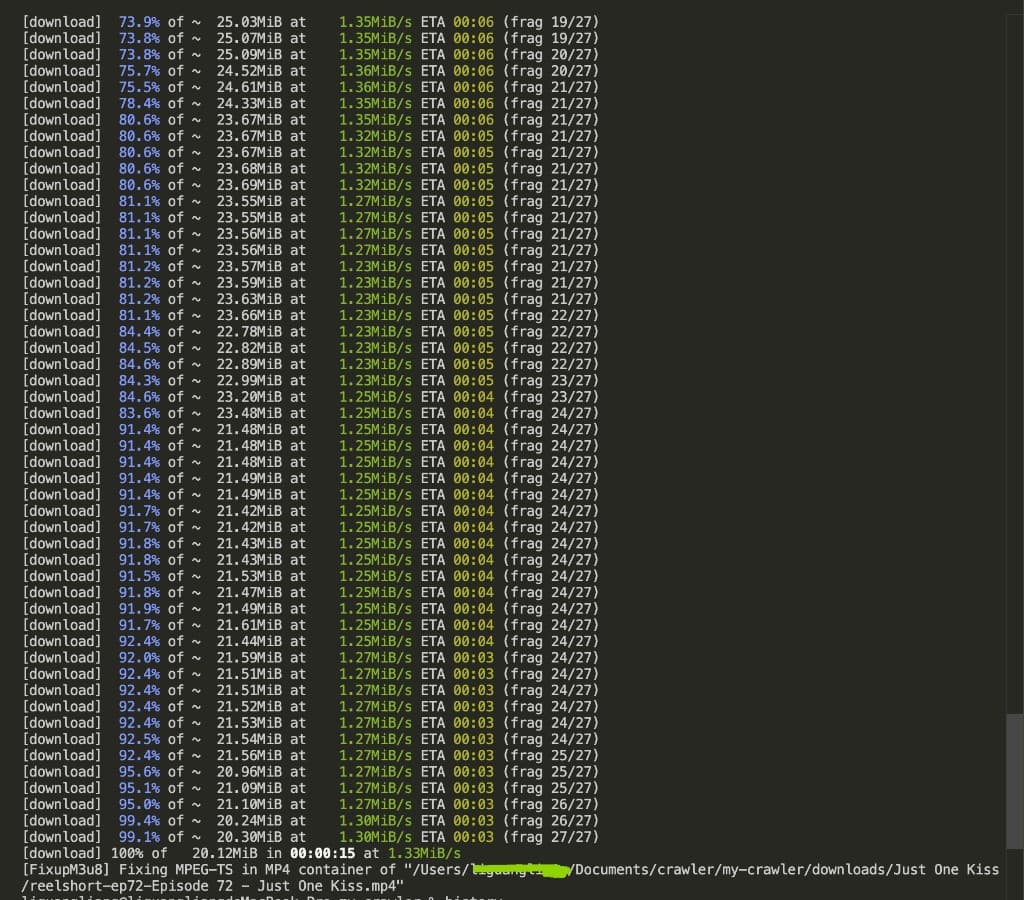The width and height of the screenshot is (1024, 900).
Task: Click the '99.4%' percentage
Action: 139,821
